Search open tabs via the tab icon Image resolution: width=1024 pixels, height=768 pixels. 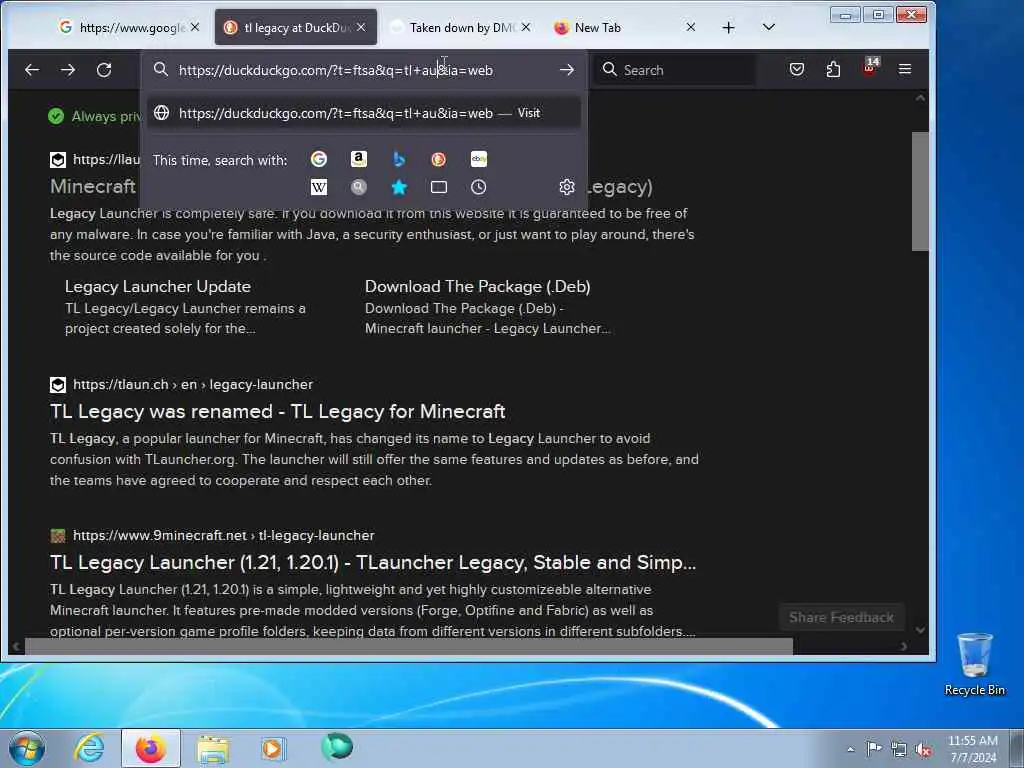tap(438, 187)
